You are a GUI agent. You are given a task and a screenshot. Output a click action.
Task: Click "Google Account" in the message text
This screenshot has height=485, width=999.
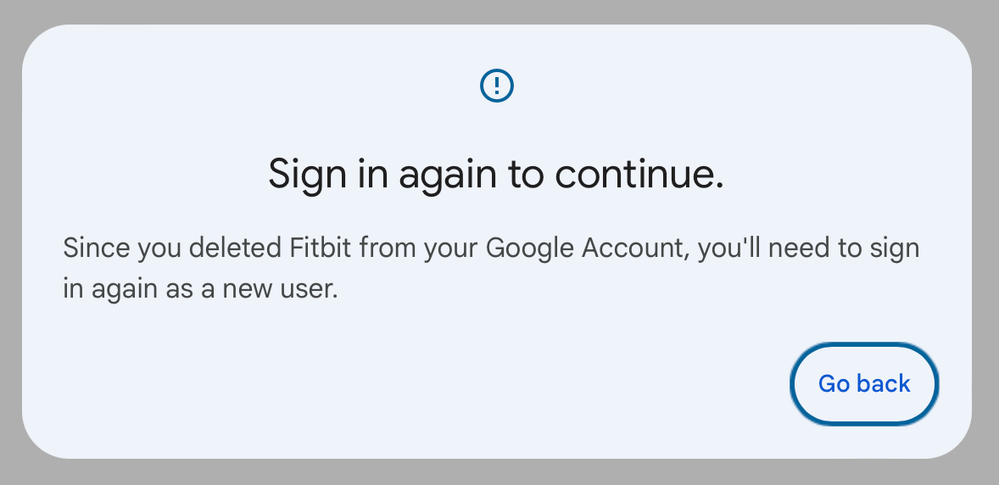[586, 248]
